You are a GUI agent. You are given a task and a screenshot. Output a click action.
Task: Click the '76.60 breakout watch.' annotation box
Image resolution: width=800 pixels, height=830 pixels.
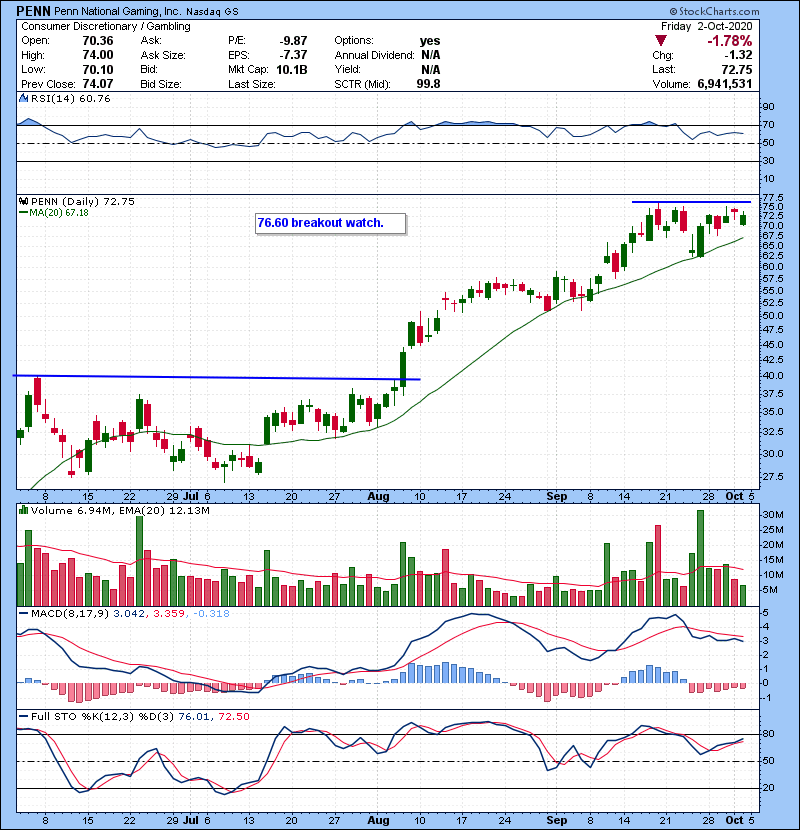coord(330,223)
